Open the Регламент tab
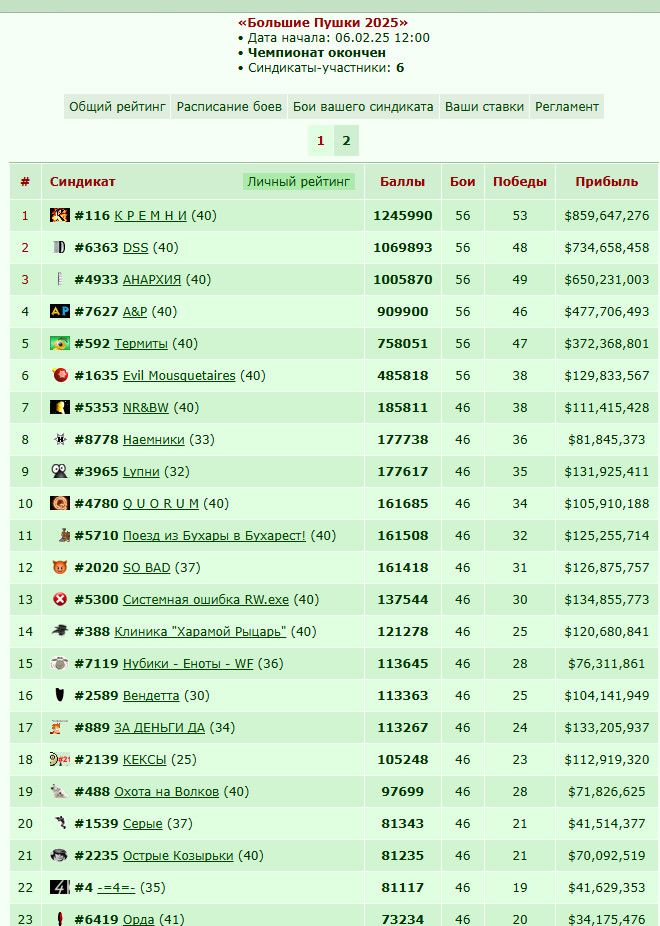Screen dimensions: 660x926 567,107
